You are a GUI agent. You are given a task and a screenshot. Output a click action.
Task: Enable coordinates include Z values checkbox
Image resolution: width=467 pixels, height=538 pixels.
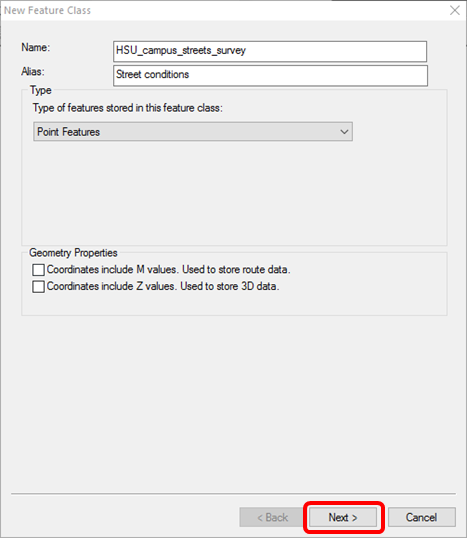38,286
